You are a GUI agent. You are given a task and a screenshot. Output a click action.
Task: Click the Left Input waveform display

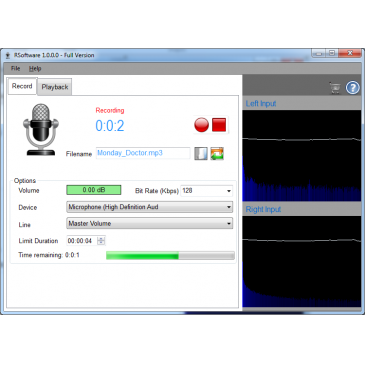pyautogui.click(x=302, y=156)
